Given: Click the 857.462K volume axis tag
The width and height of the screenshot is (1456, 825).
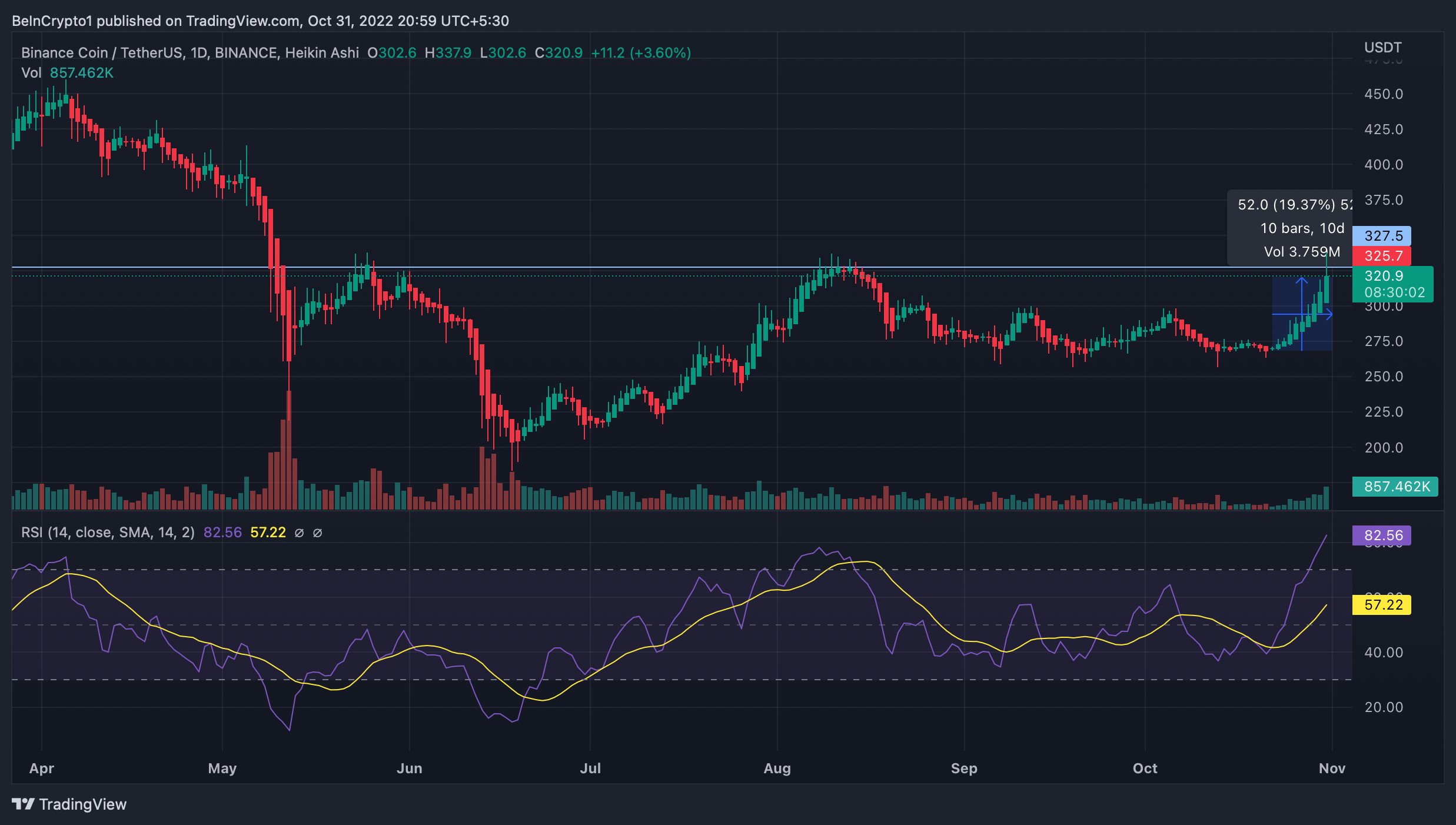Looking at the screenshot, I should (x=1395, y=487).
